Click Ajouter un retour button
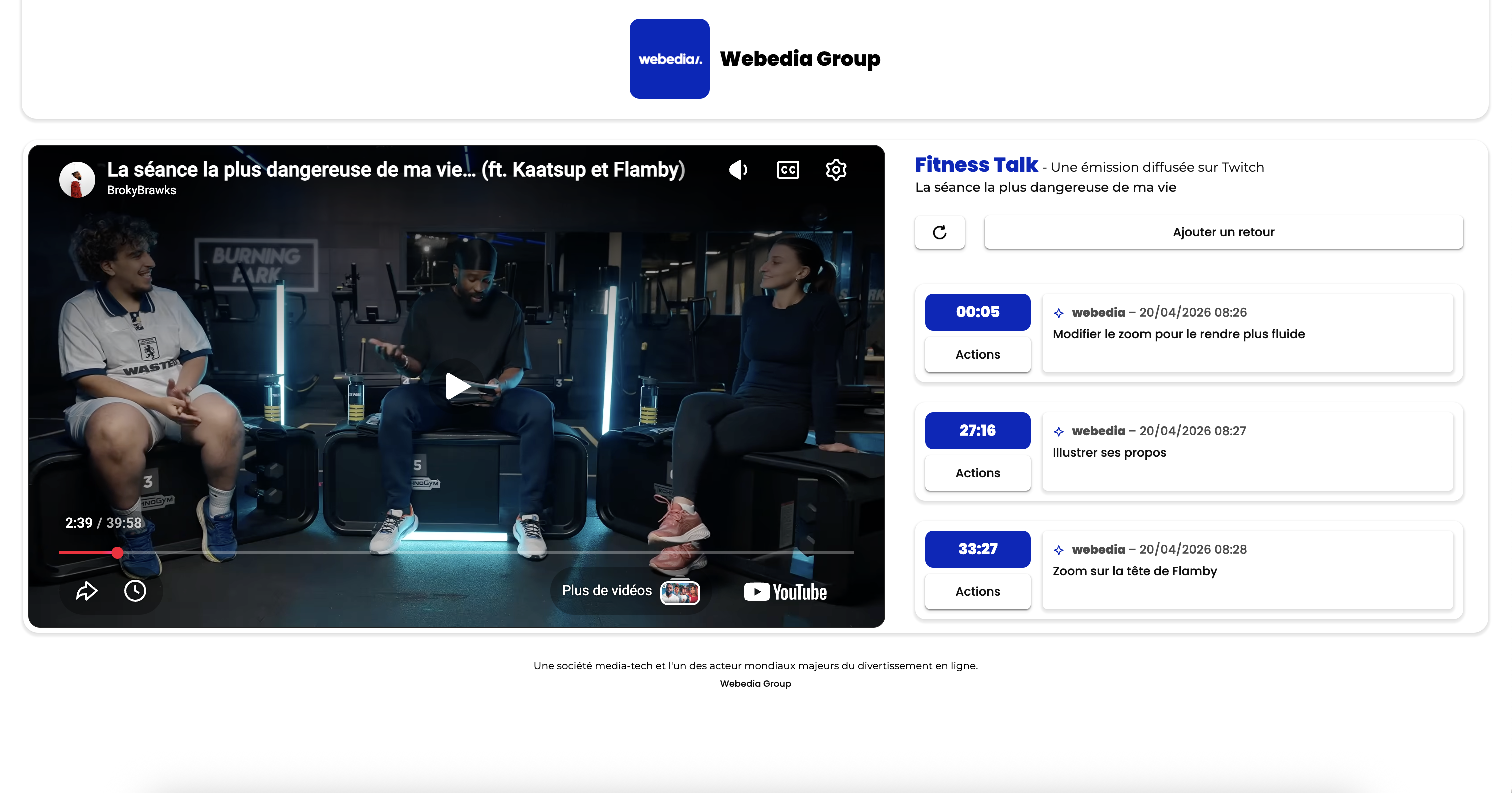Screen dimensions: 1512x793 1223,232
